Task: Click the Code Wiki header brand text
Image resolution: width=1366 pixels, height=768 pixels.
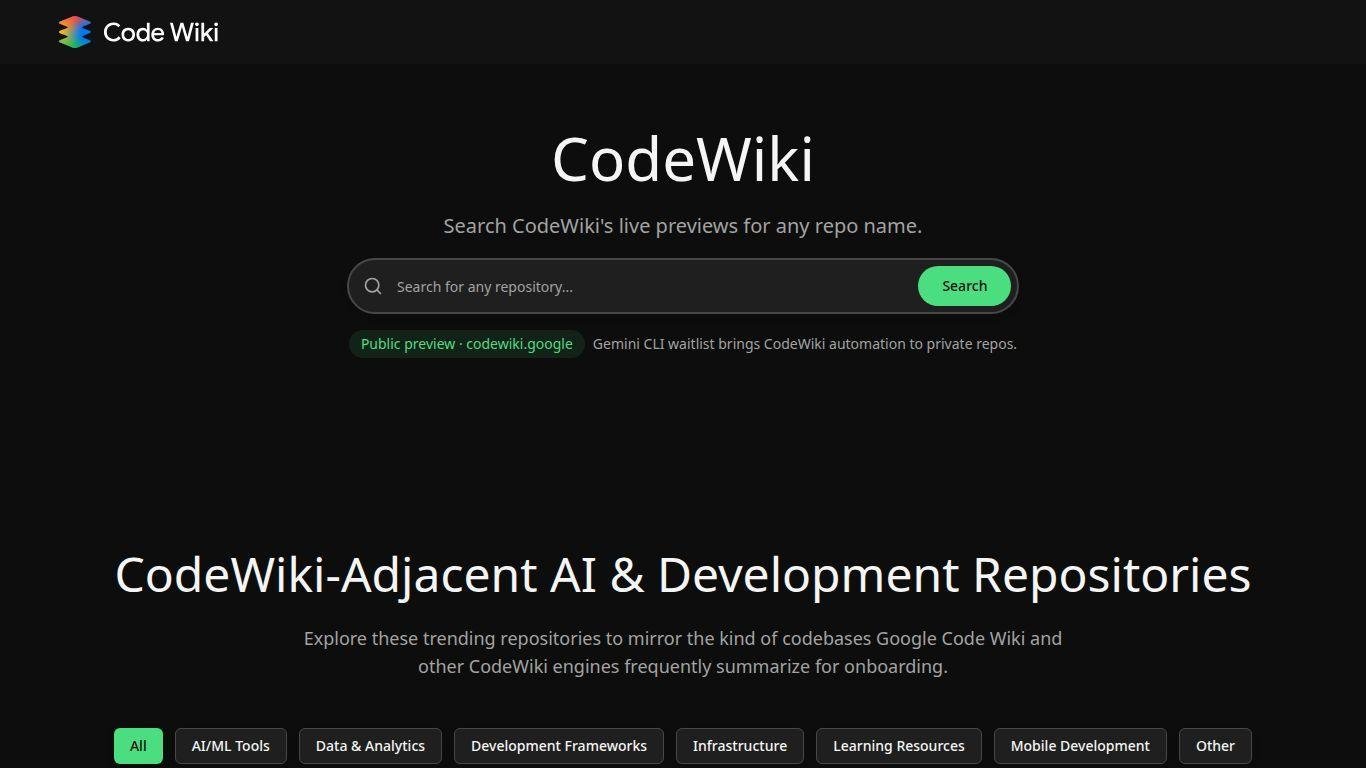Action: pyautogui.click(x=161, y=32)
